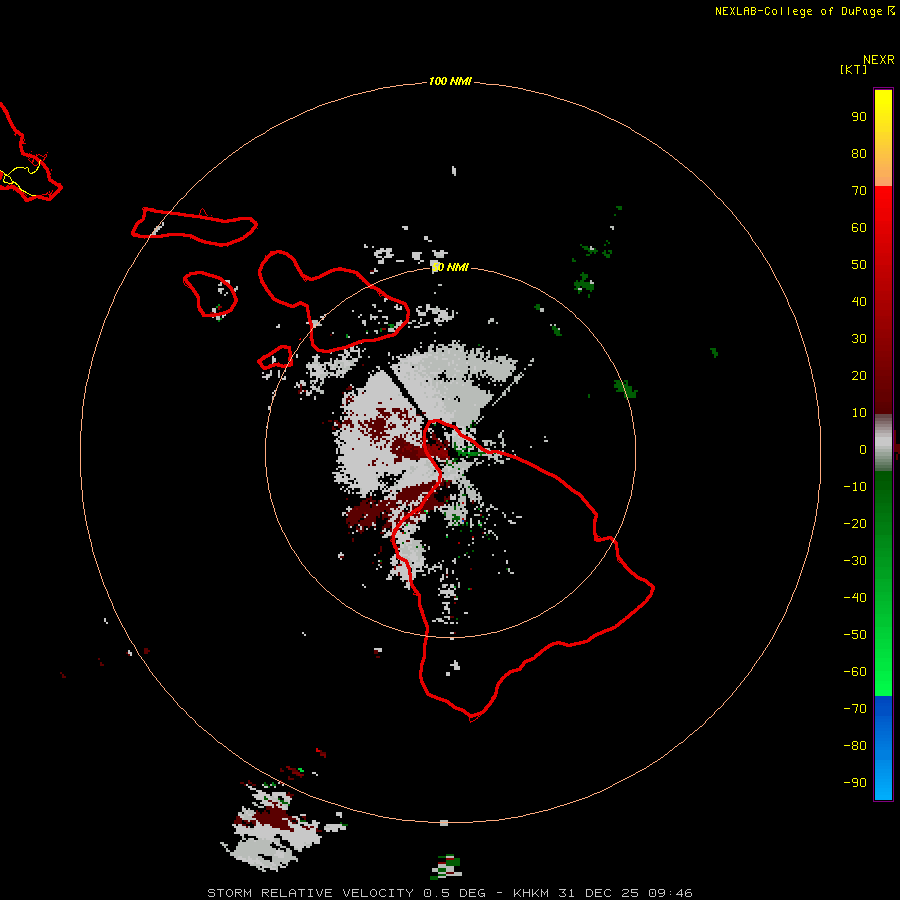
Task: Click the NEXLAB-College of DuPage credit text
Action: [x=799, y=11]
